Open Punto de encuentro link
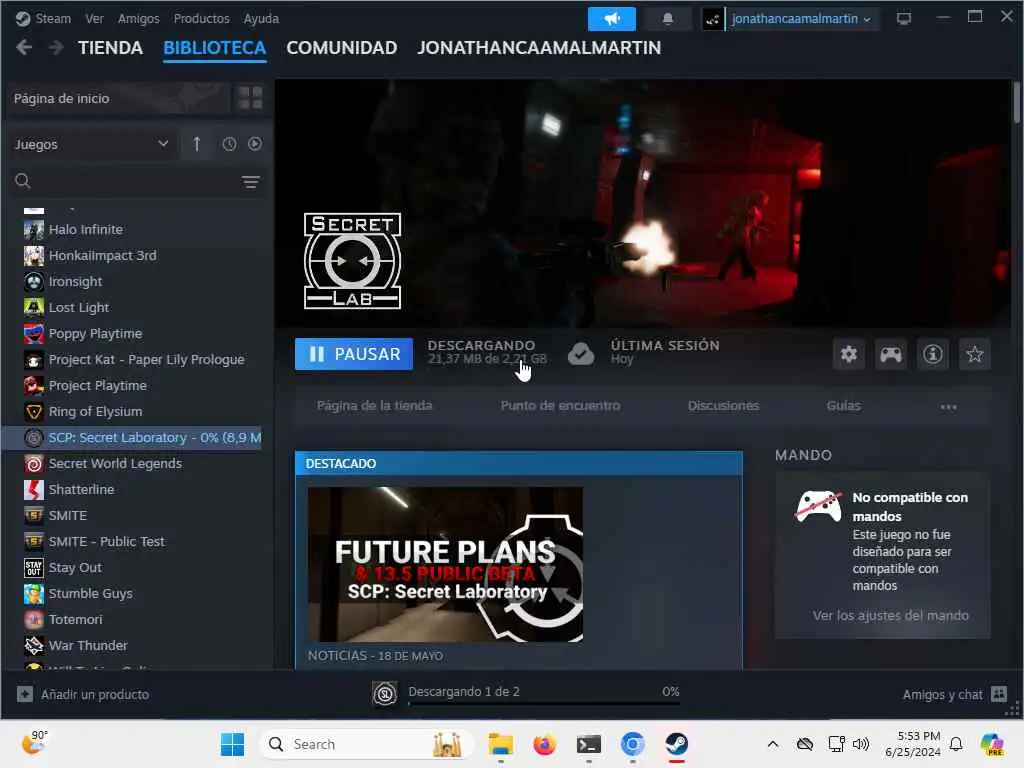1024x768 pixels. [560, 406]
